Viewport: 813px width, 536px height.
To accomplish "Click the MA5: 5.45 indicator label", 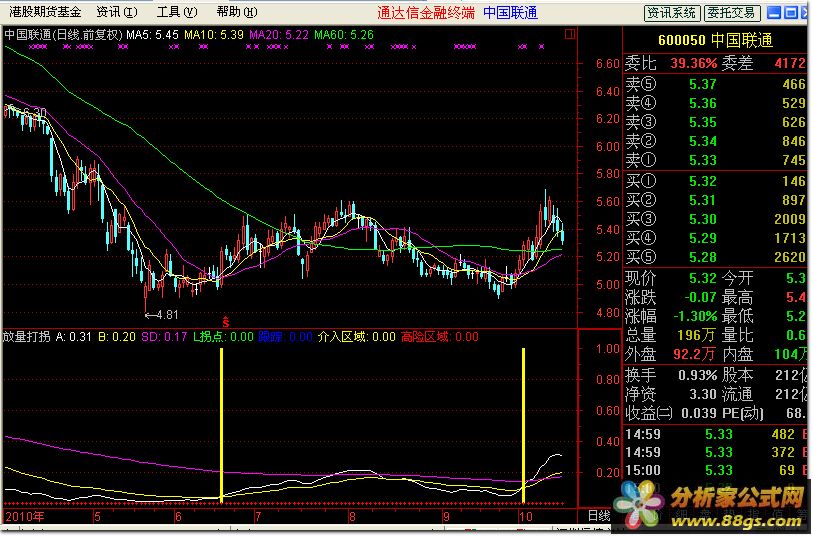I will point(152,35).
